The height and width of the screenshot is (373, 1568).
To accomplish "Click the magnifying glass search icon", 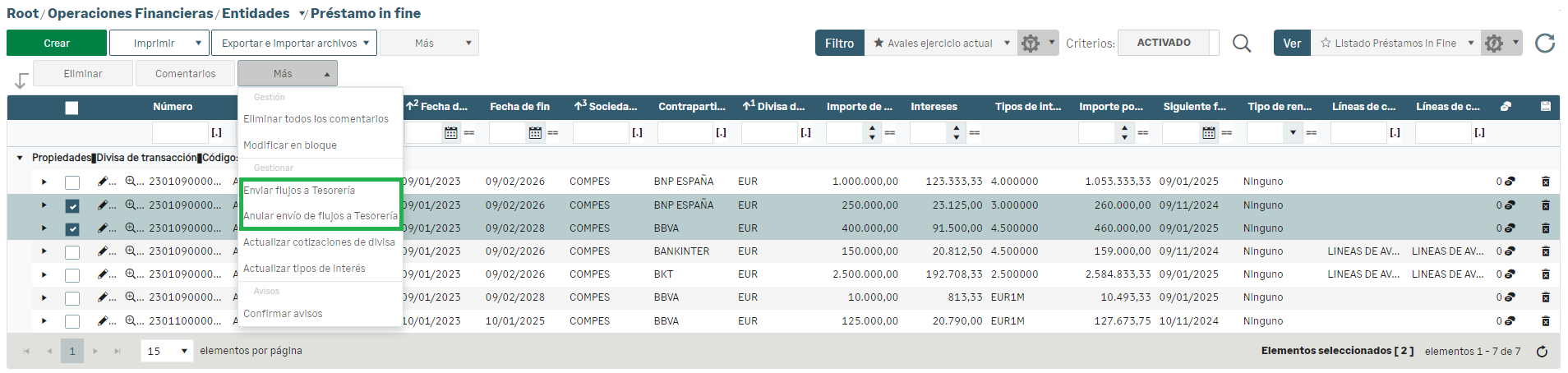I will [1242, 44].
